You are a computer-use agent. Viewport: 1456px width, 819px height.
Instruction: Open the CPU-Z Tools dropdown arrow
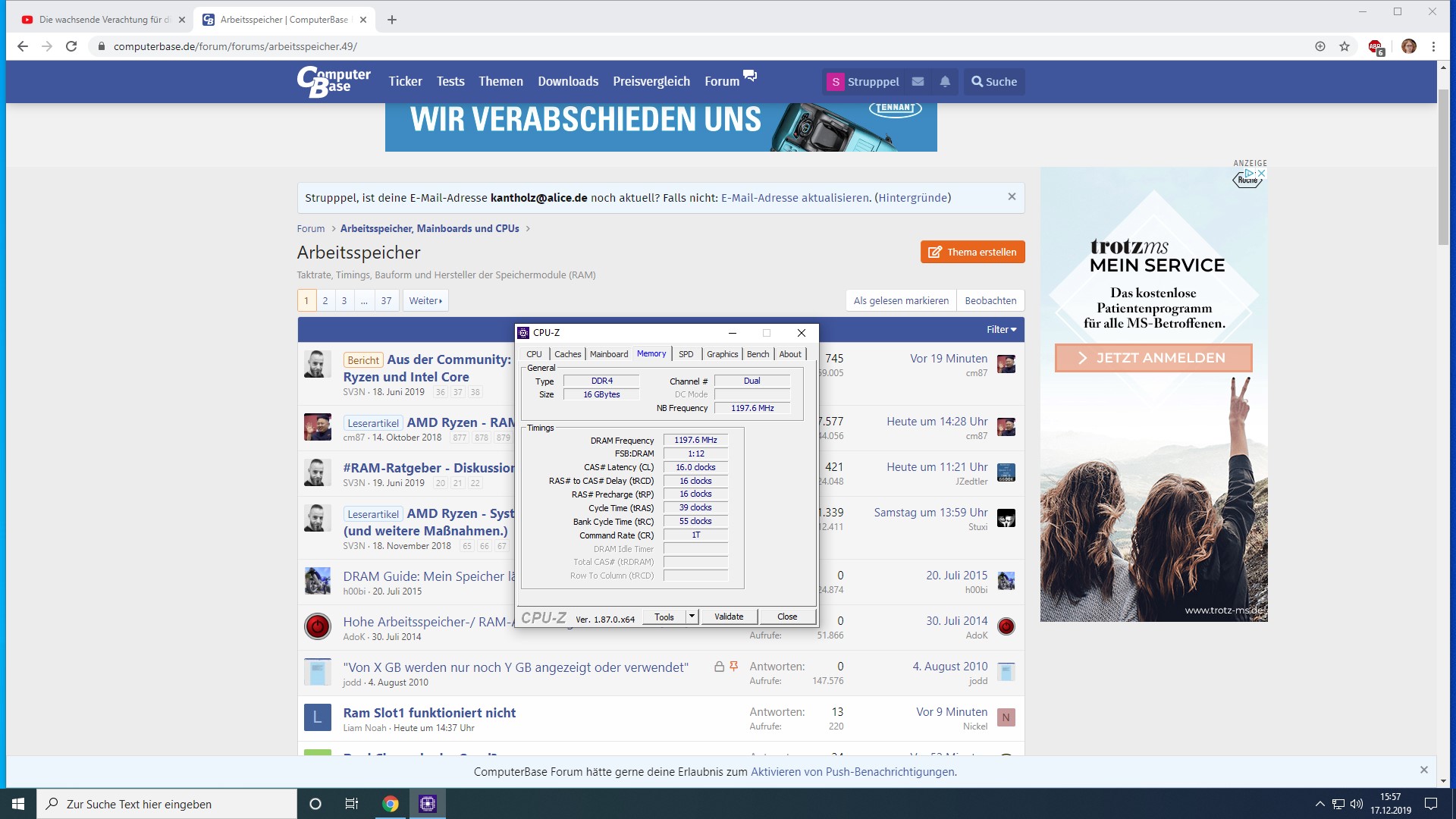[692, 617]
